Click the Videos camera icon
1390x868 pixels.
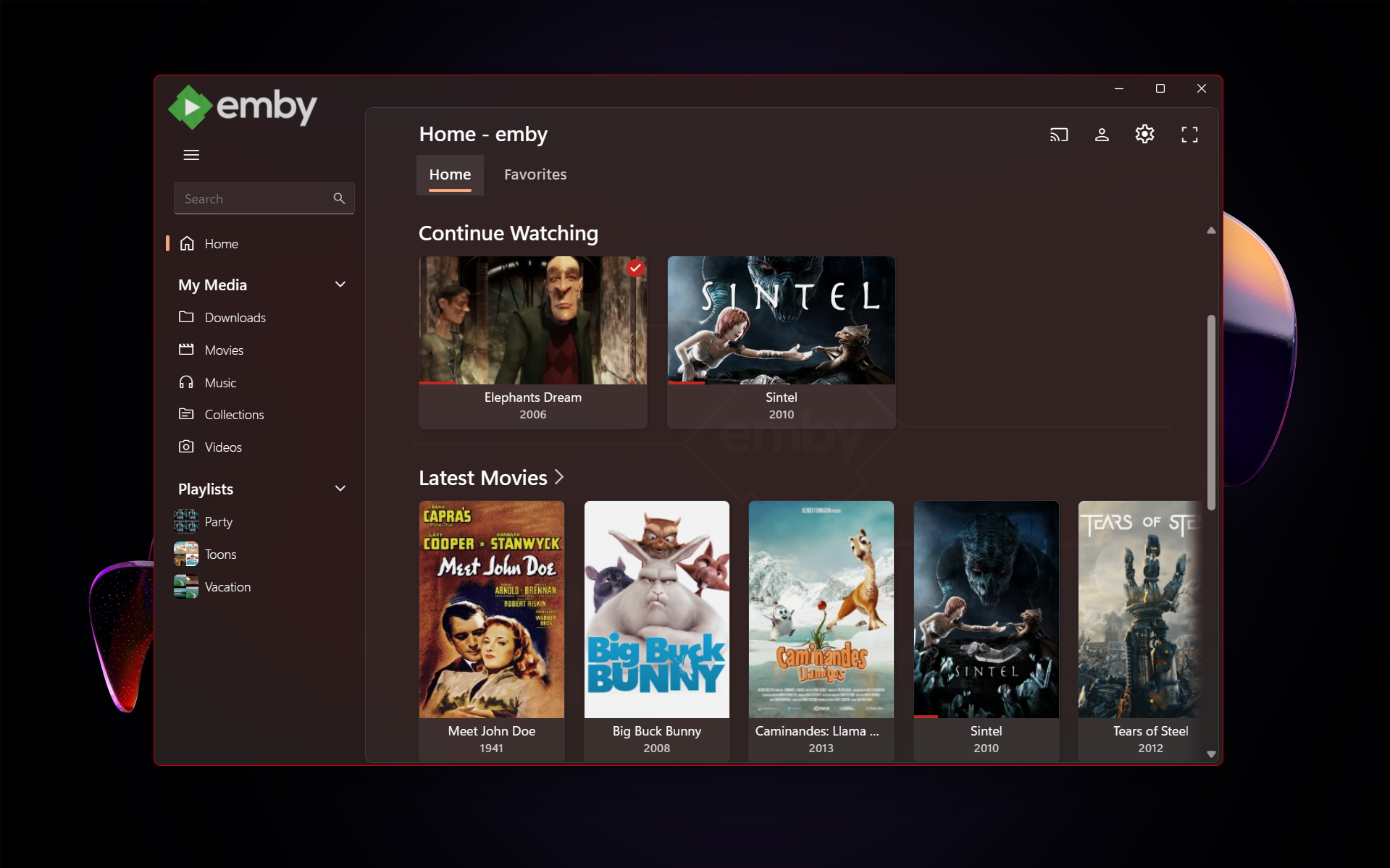pyautogui.click(x=186, y=447)
